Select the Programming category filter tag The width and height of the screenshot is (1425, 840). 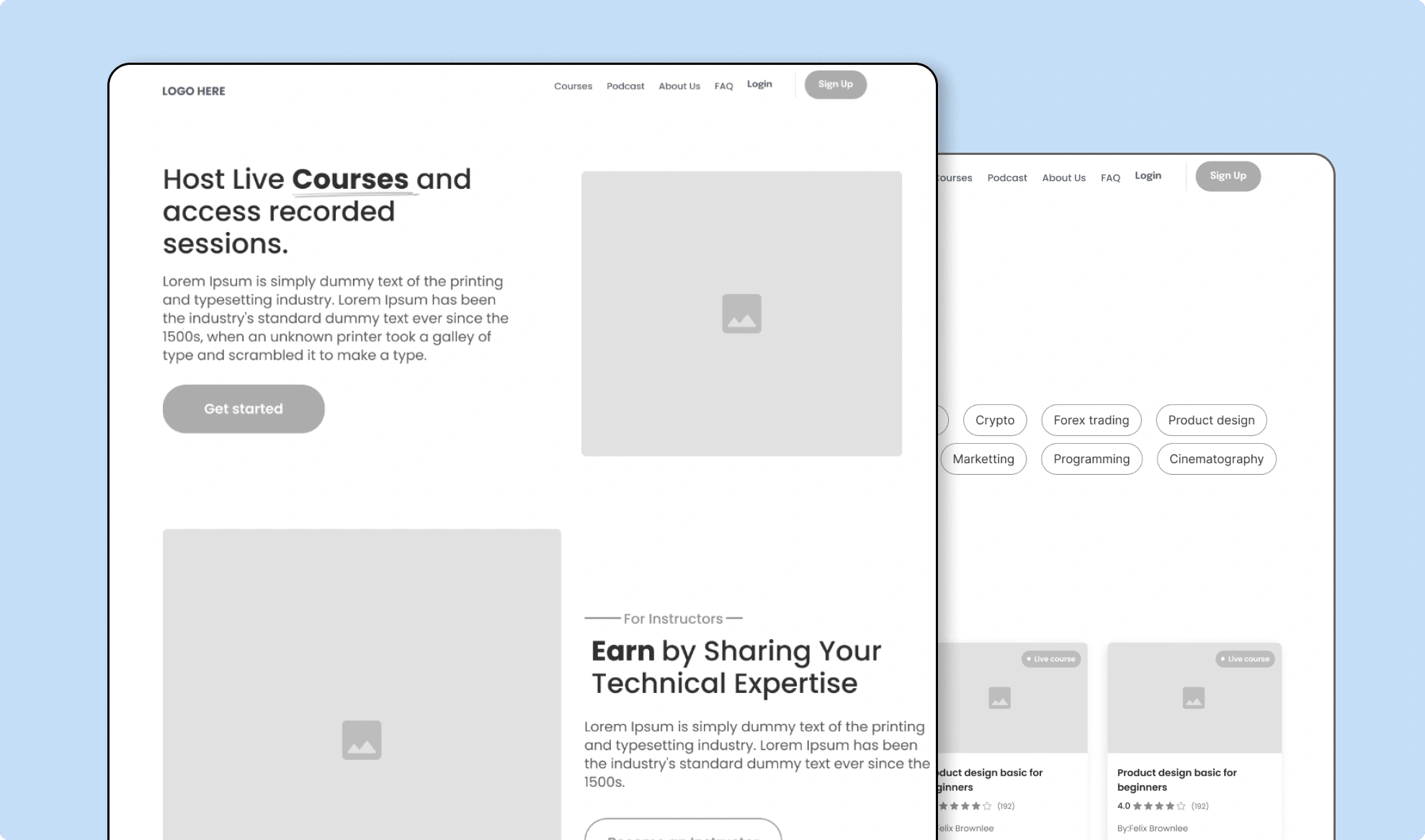click(x=1091, y=458)
